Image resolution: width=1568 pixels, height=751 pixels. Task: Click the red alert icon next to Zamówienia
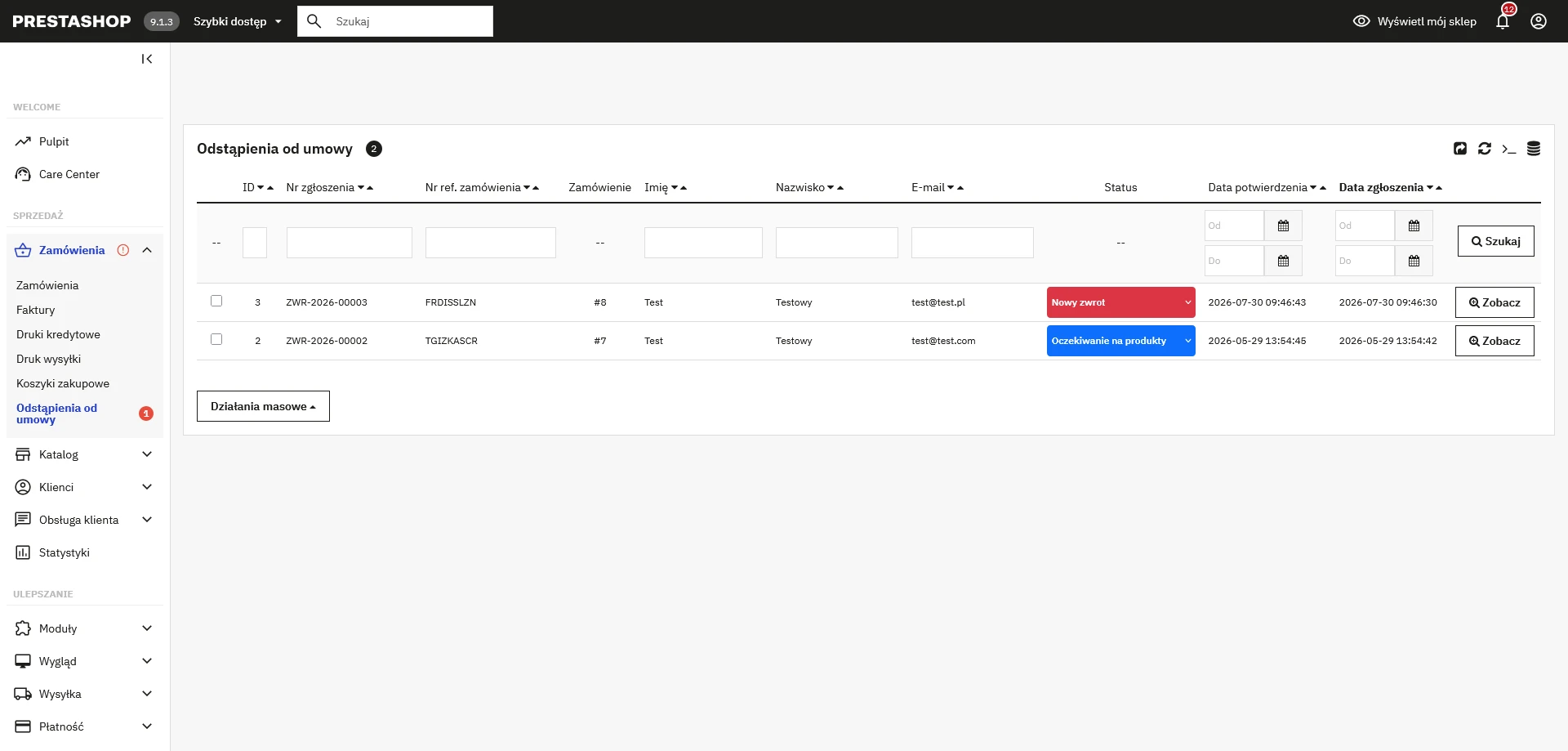tap(123, 250)
